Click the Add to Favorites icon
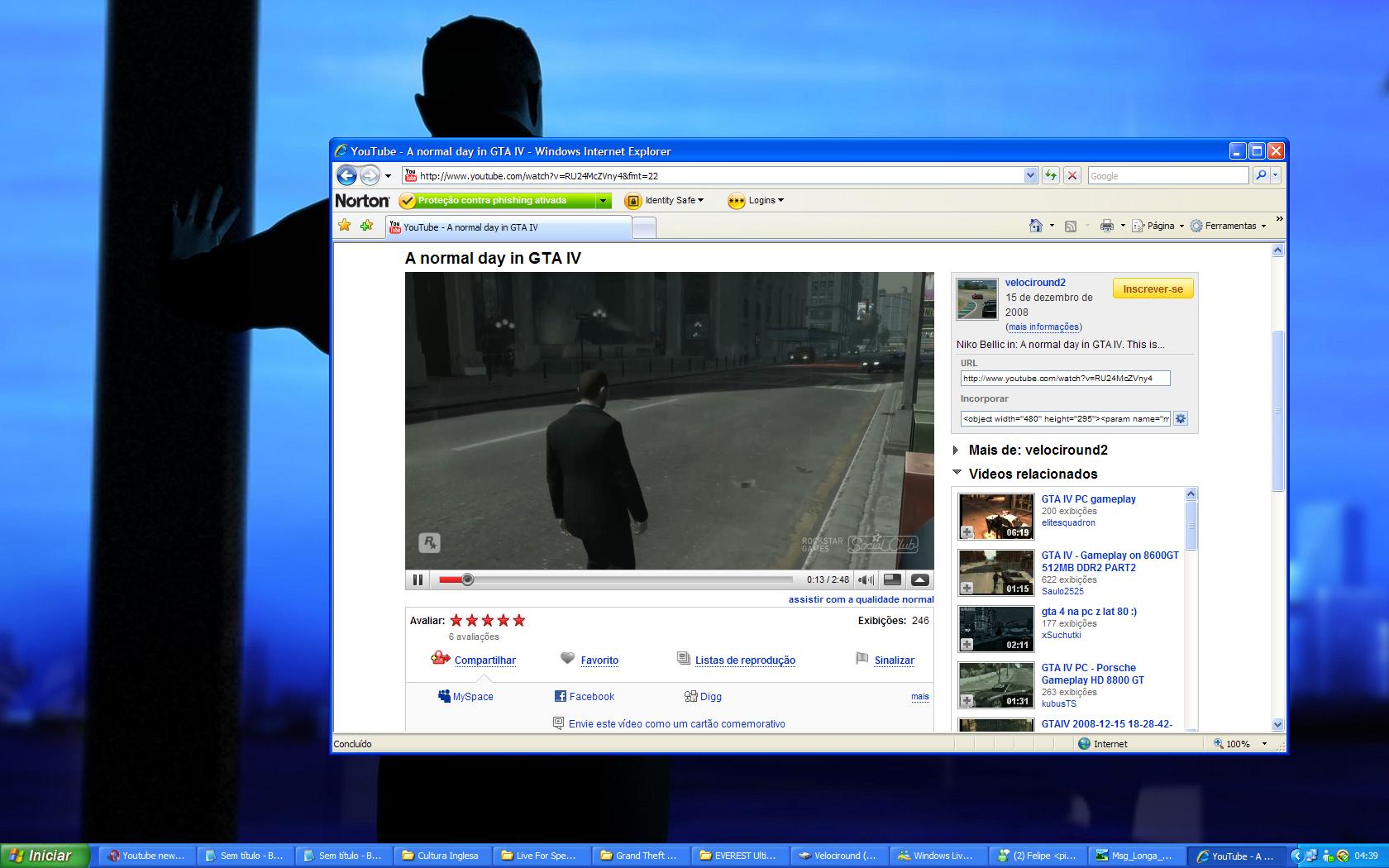This screenshot has width=1389, height=868. (367, 225)
